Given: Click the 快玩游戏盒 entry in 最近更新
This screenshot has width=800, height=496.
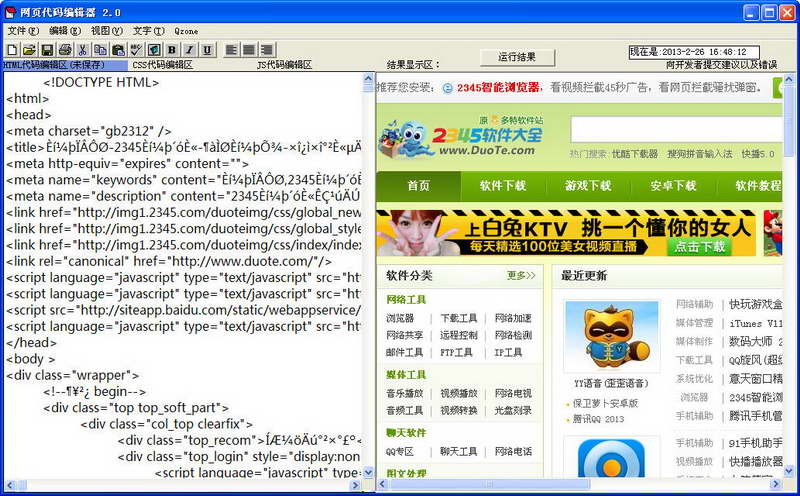Looking at the screenshot, I should coord(756,305).
